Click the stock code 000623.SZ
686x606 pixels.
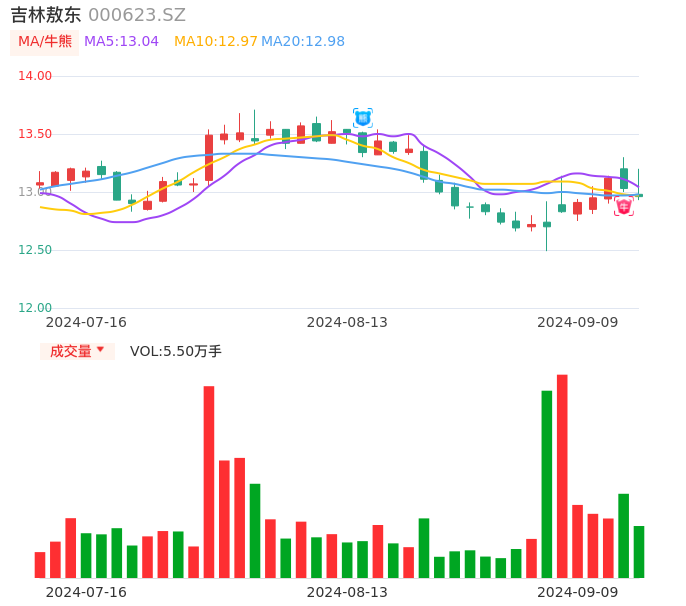tap(137, 15)
